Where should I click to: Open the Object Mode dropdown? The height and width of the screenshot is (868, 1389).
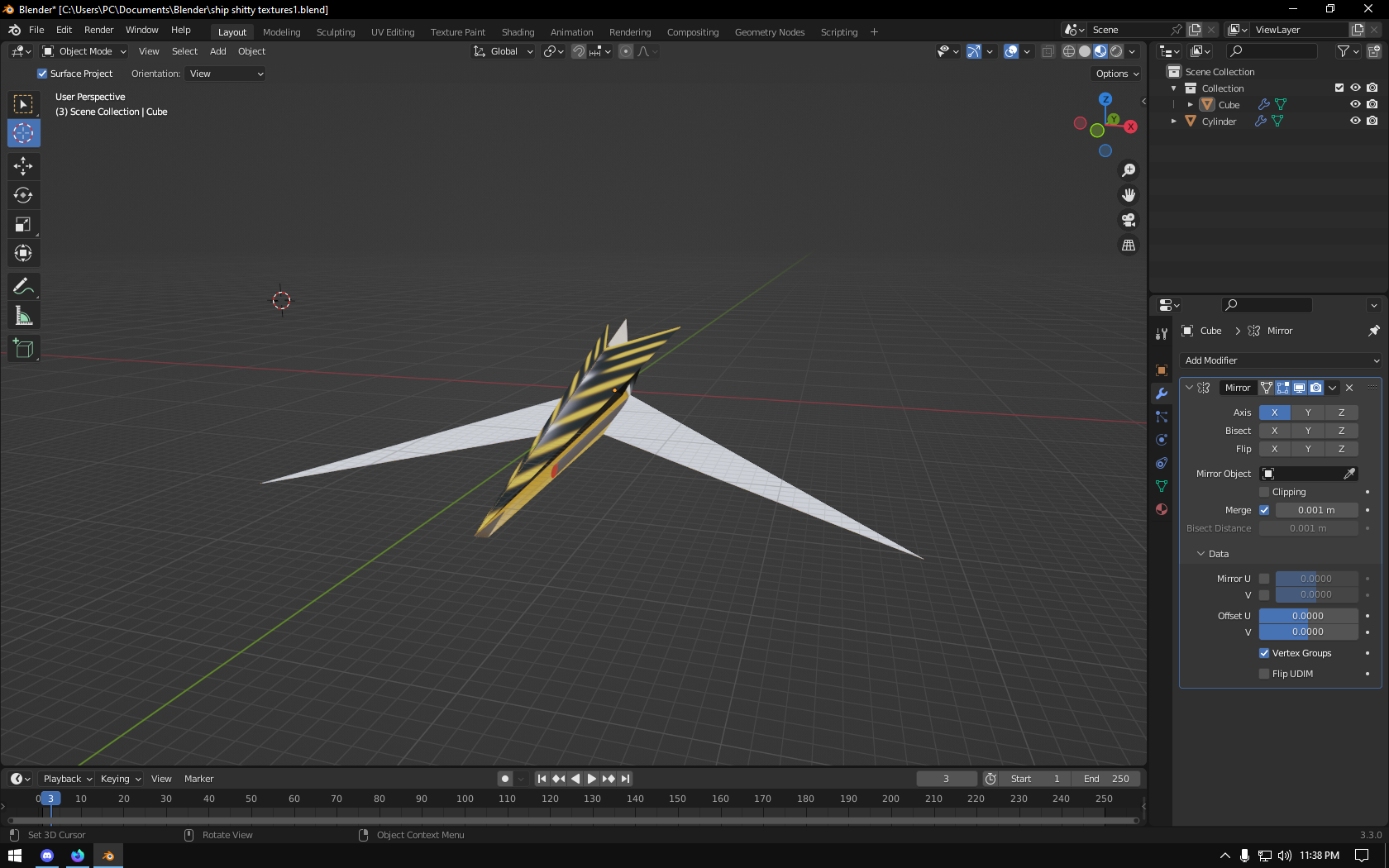tap(84, 51)
